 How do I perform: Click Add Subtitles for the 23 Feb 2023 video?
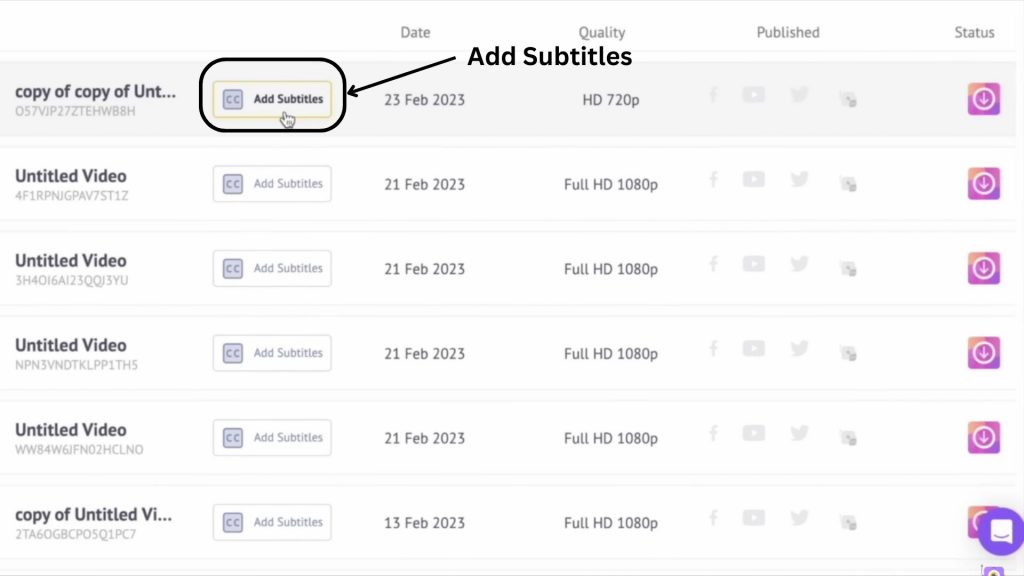point(272,99)
